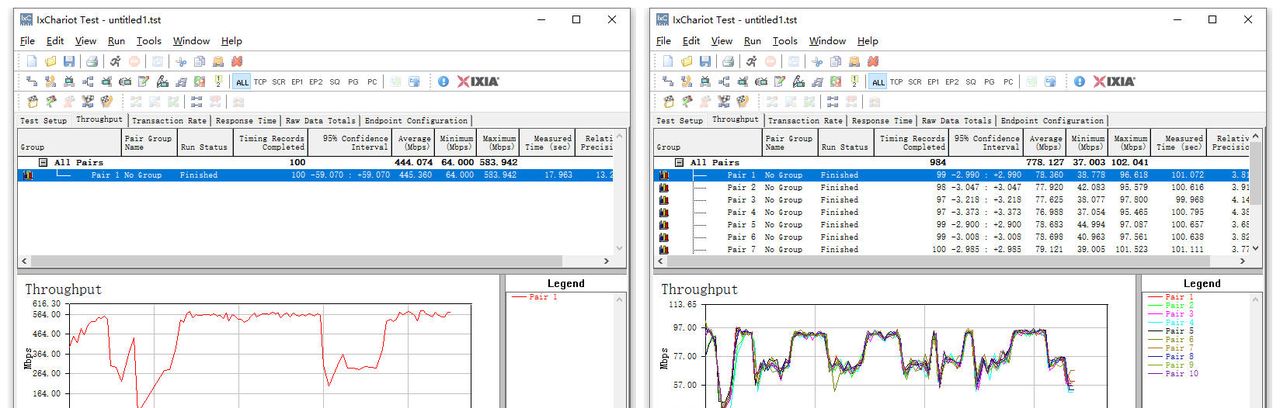Click the Run test icon in left window
Image resolution: width=1280 pixels, height=408 pixels.
pos(116,61)
